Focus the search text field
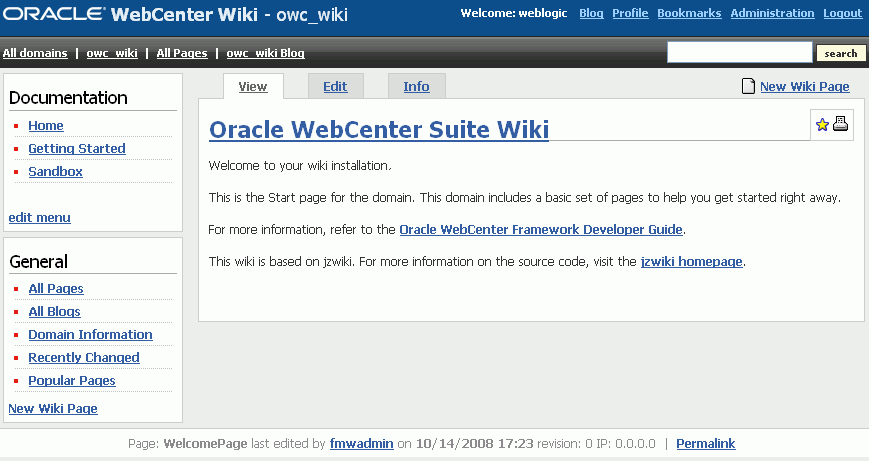Screen dimensions: 869x461 (x=740, y=53)
